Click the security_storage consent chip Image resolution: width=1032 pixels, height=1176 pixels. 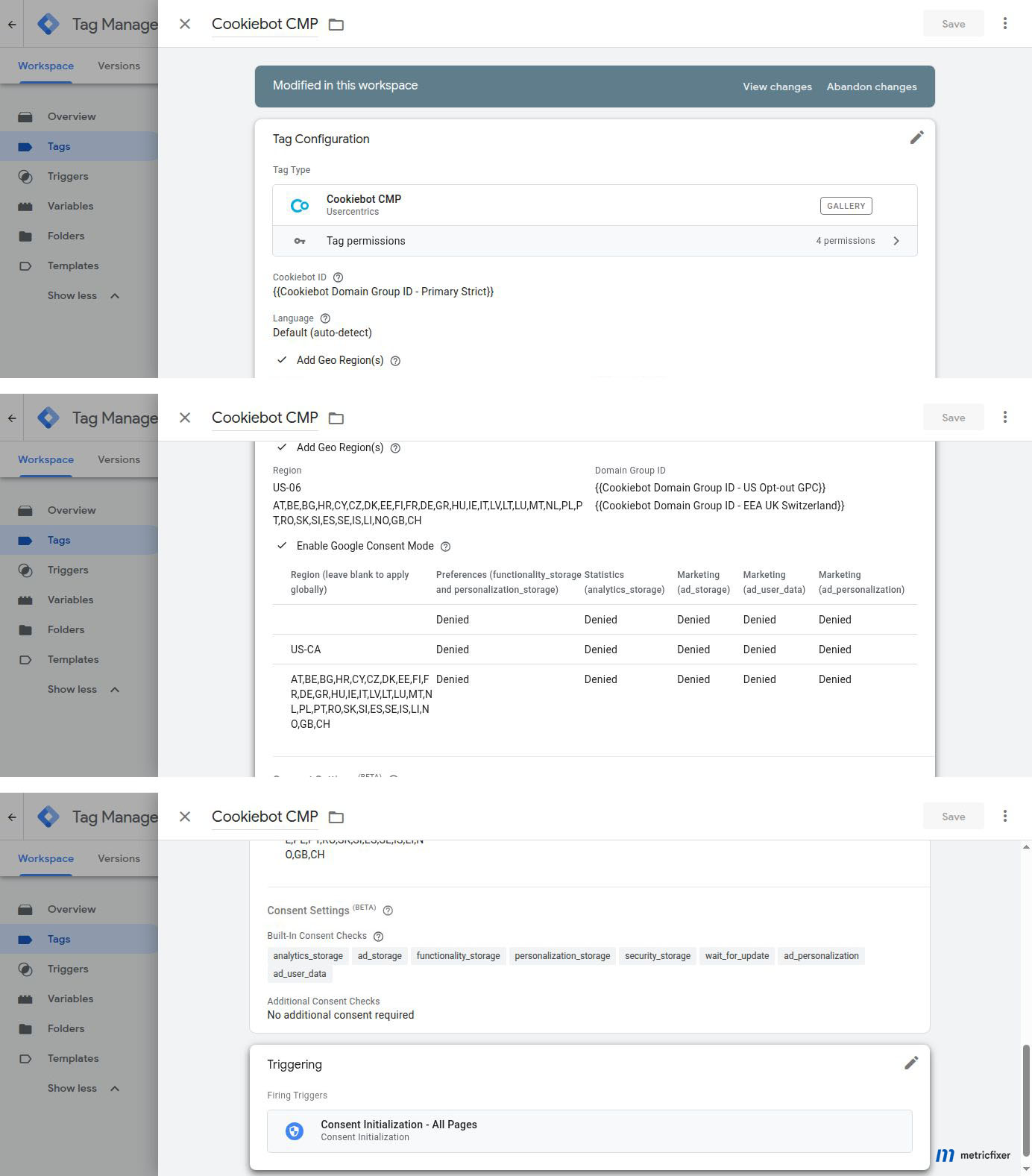658,956
